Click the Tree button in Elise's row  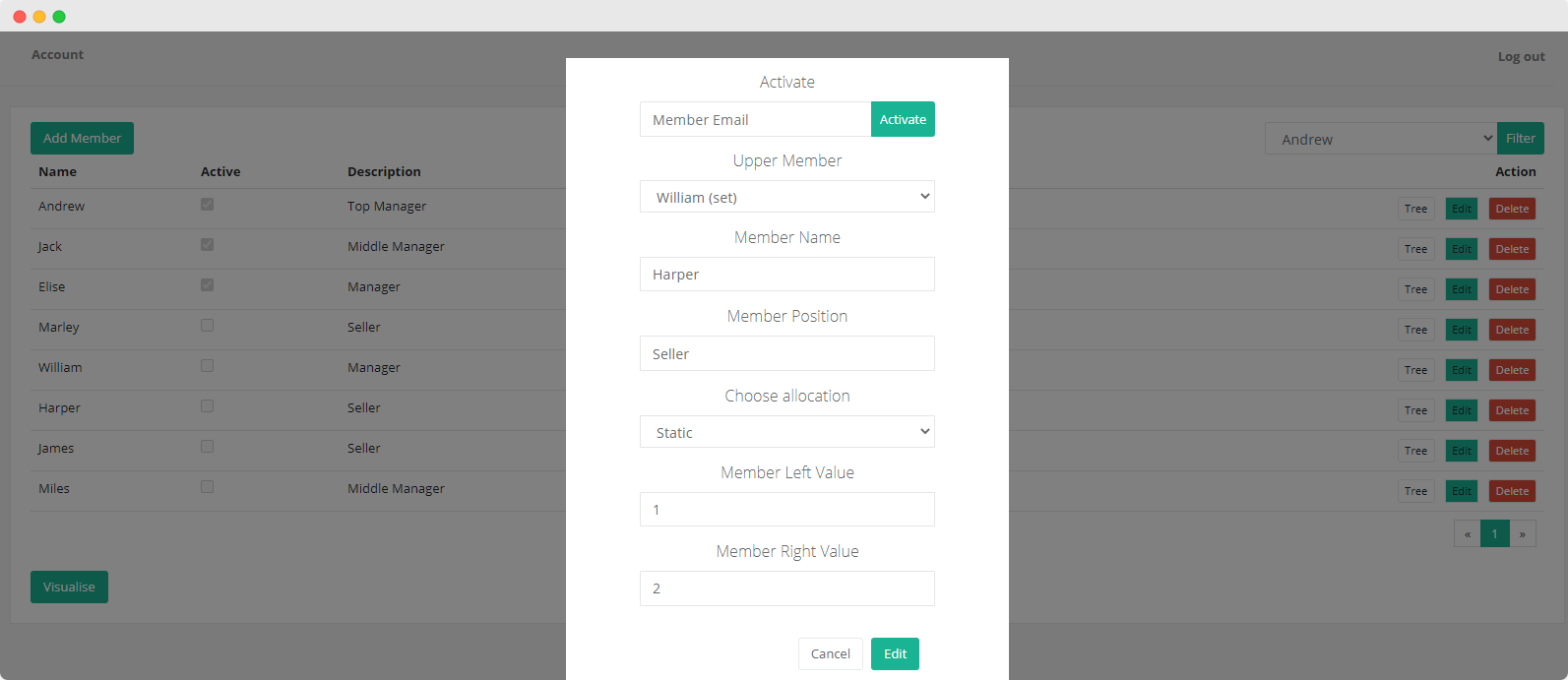click(1415, 289)
